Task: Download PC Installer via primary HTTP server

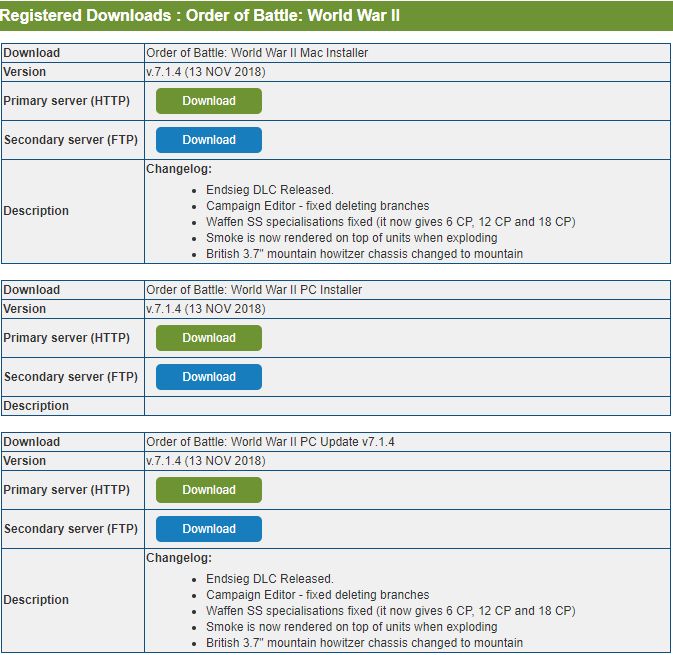Action: [209, 338]
